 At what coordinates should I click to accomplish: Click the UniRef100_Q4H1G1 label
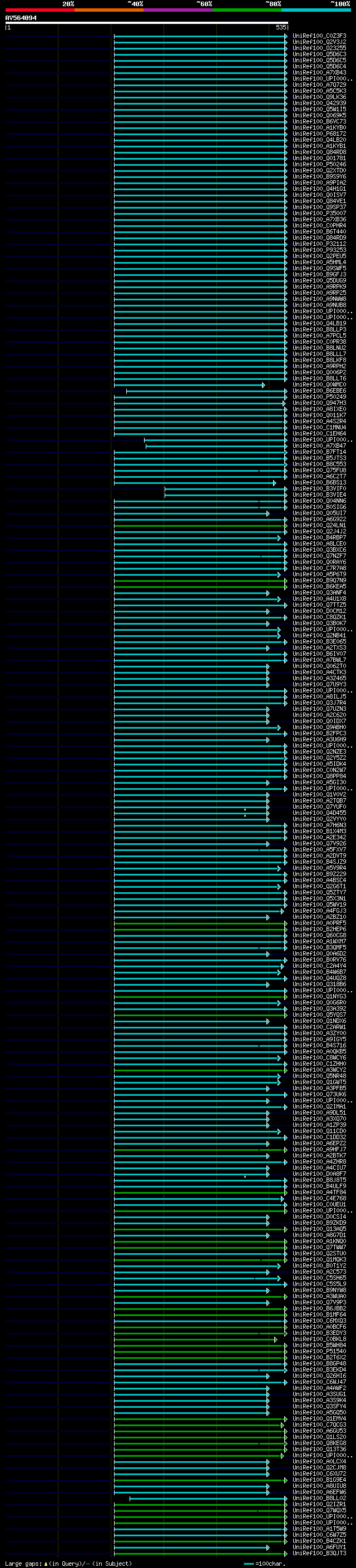(x=319, y=189)
